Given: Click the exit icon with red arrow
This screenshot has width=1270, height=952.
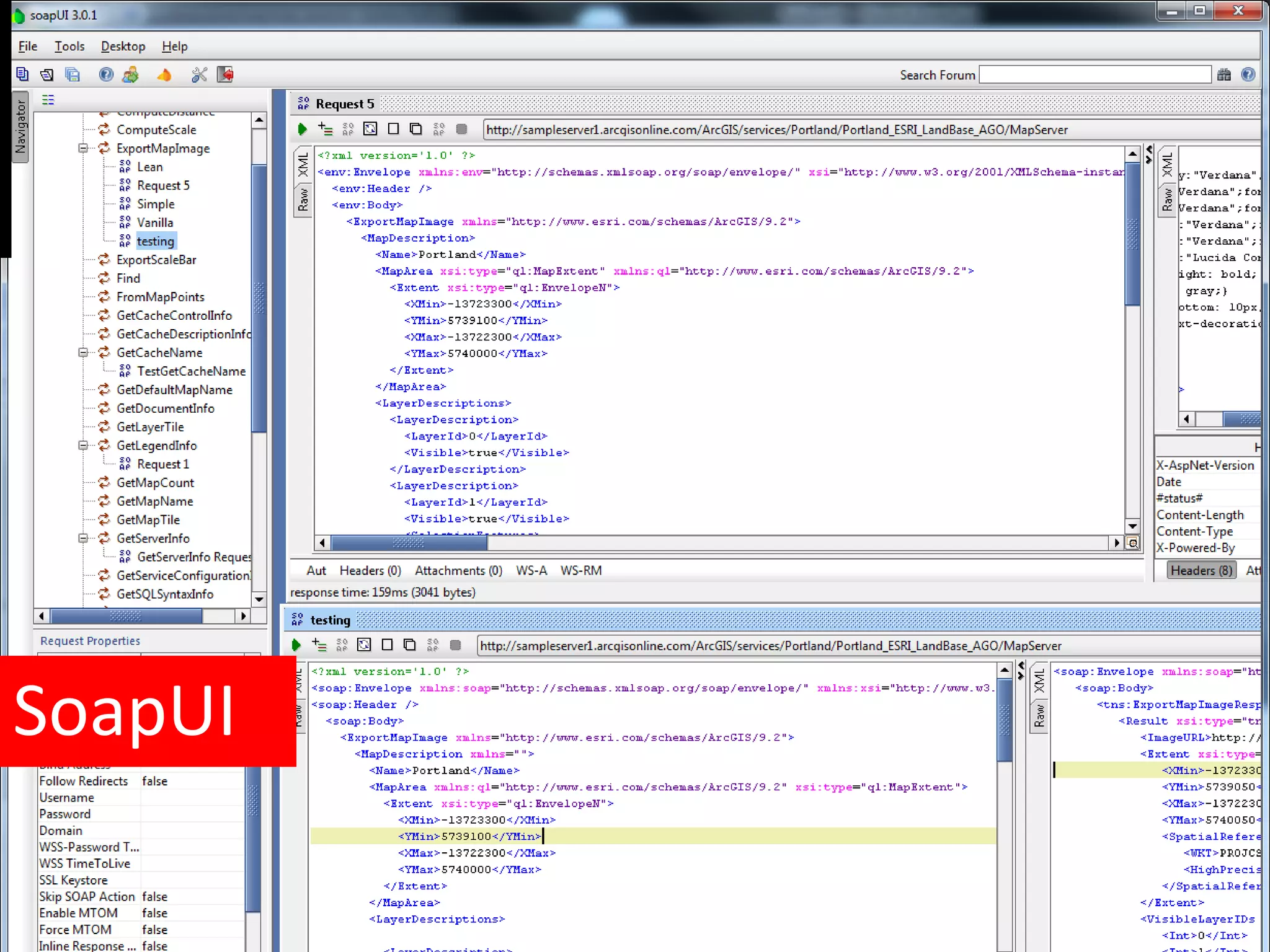Looking at the screenshot, I should point(225,74).
